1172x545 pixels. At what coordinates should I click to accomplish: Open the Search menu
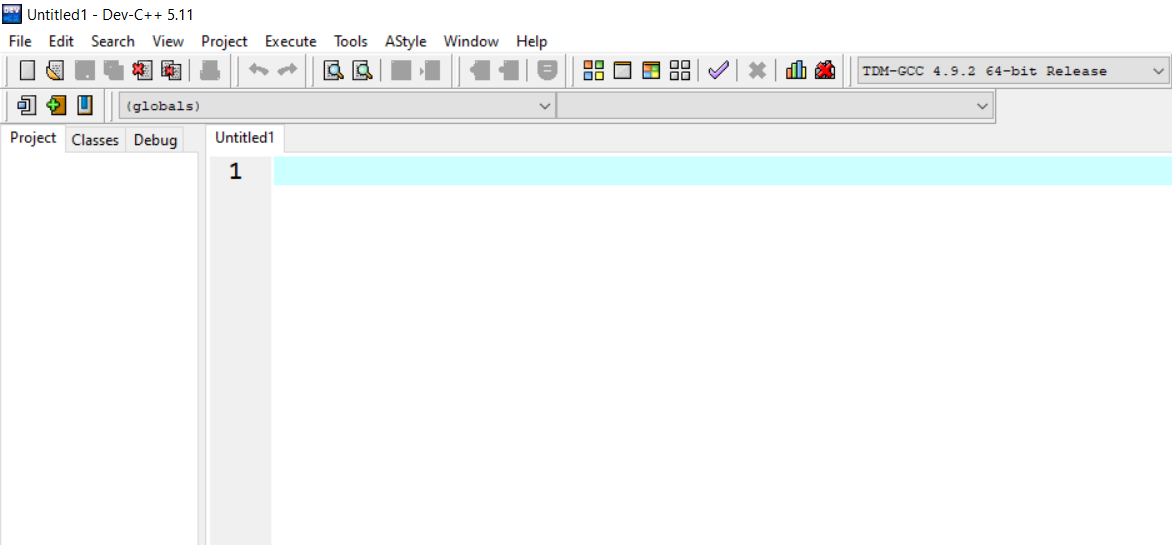tap(113, 41)
